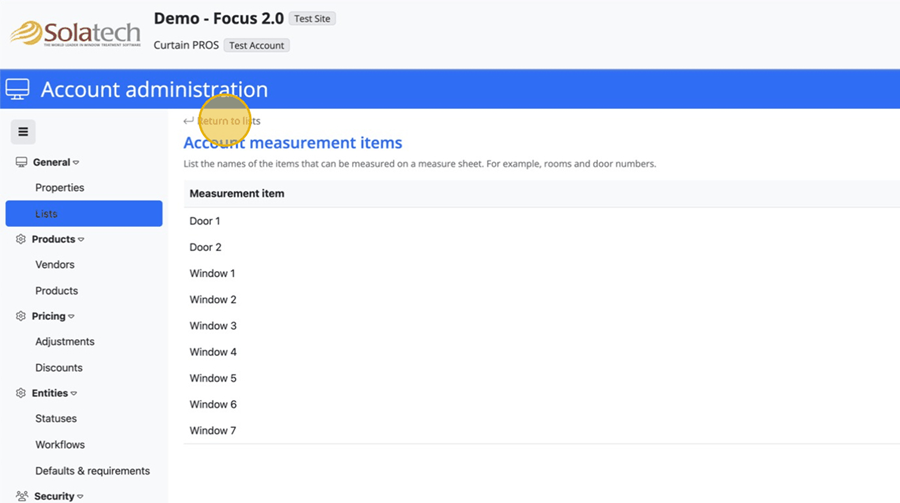This screenshot has height=503, width=900.
Task: Expand the Security section chevron
Action: pyautogui.click(x=80, y=496)
